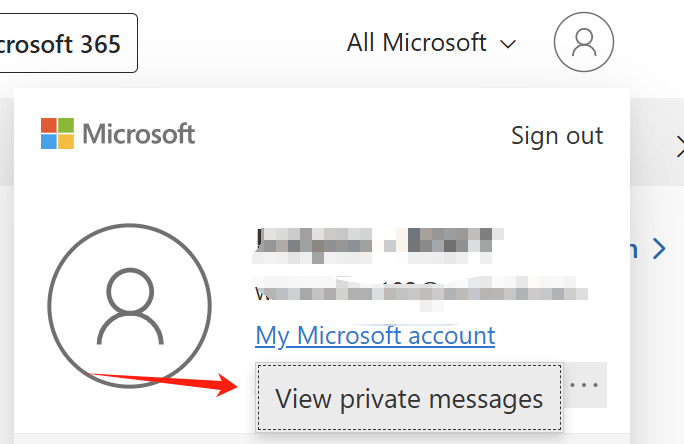Select the large profile picture placeholder
Screen dimensions: 684x444
(x=130, y=306)
